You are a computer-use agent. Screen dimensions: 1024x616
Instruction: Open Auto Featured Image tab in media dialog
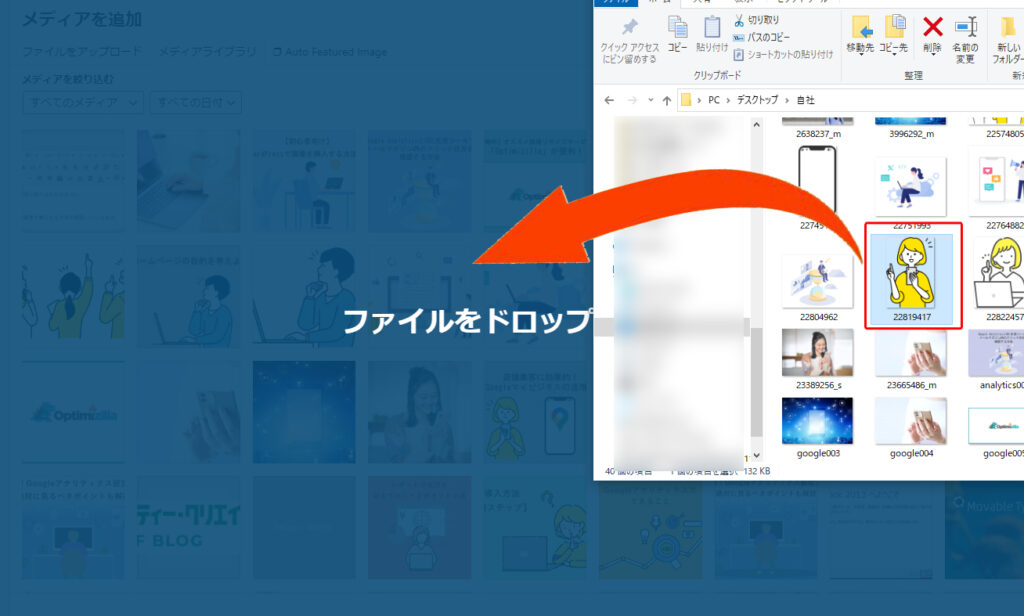tap(330, 52)
